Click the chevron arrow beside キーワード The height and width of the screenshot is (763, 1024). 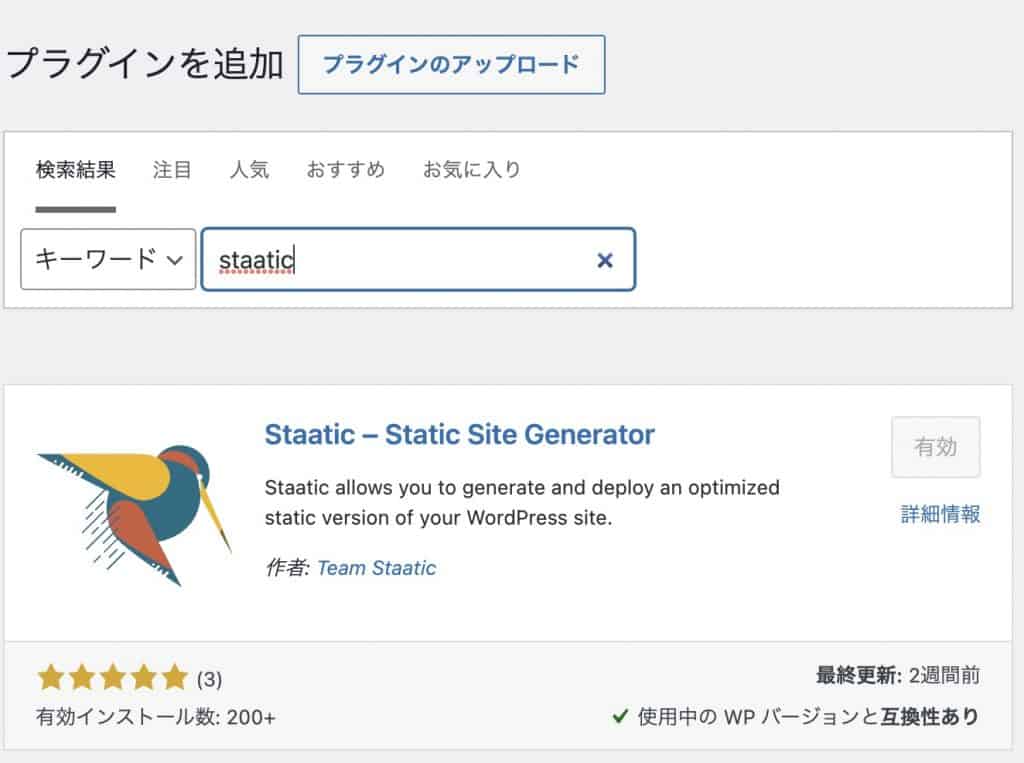(x=174, y=260)
